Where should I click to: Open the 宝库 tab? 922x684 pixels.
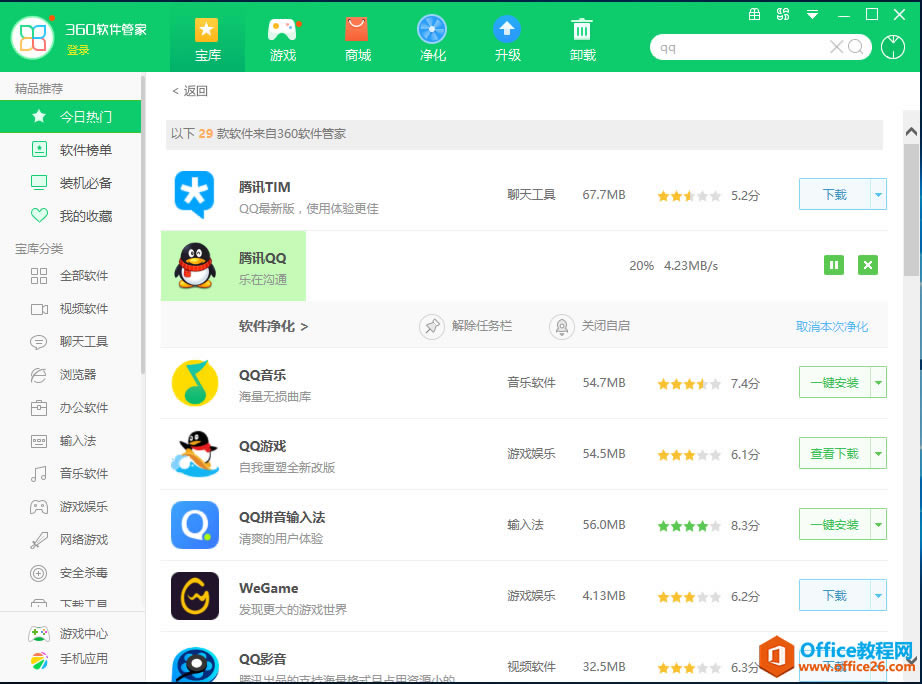(x=207, y=39)
